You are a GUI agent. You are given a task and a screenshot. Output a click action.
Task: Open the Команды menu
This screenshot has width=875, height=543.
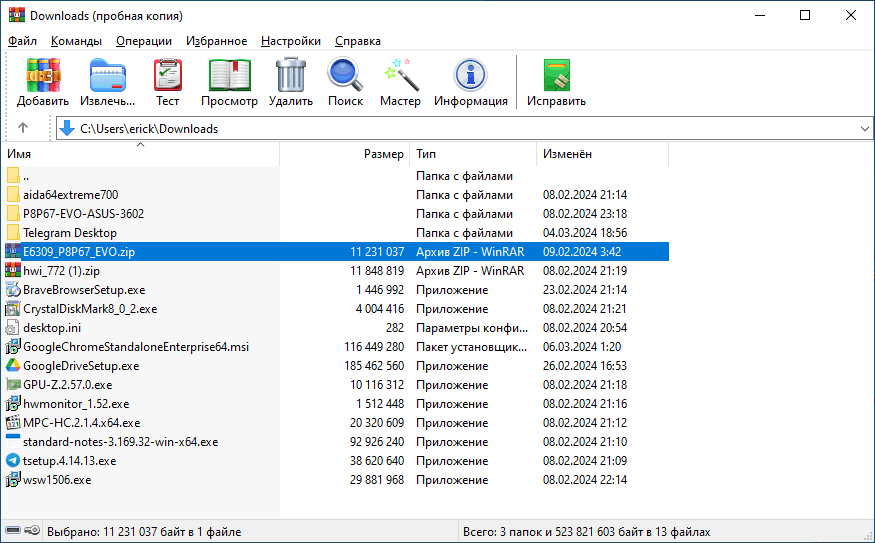tap(76, 41)
